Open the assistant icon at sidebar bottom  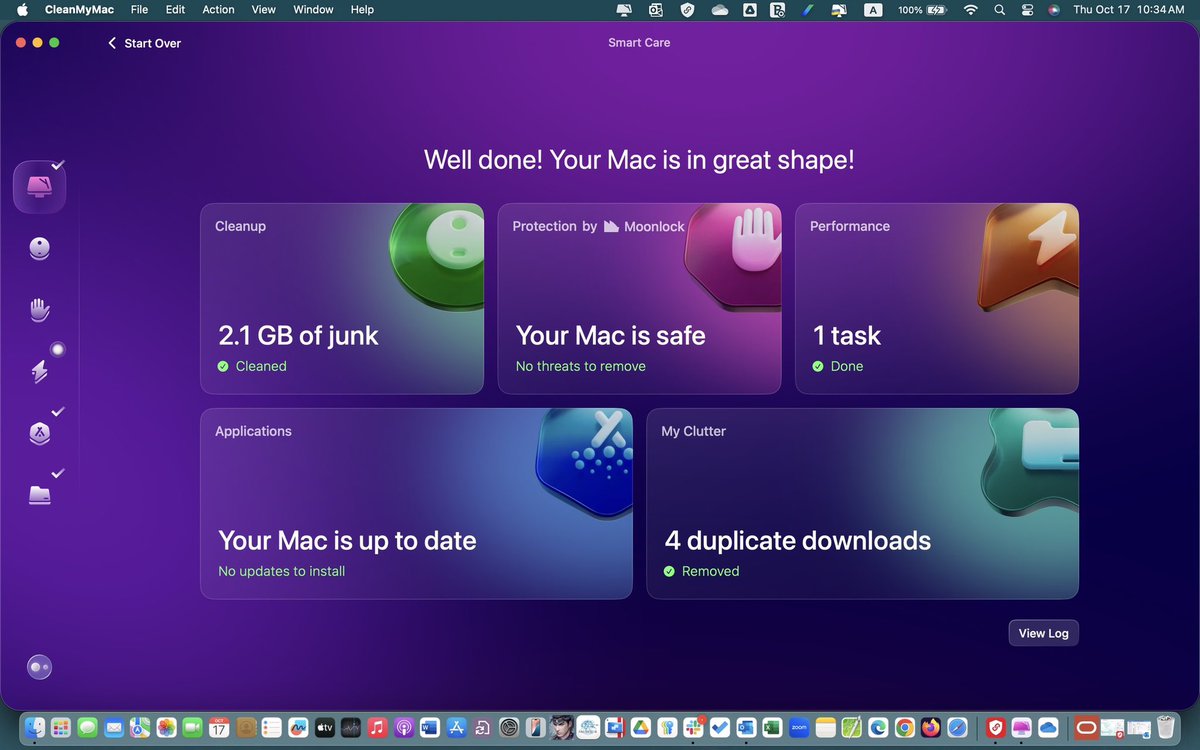pyautogui.click(x=39, y=667)
